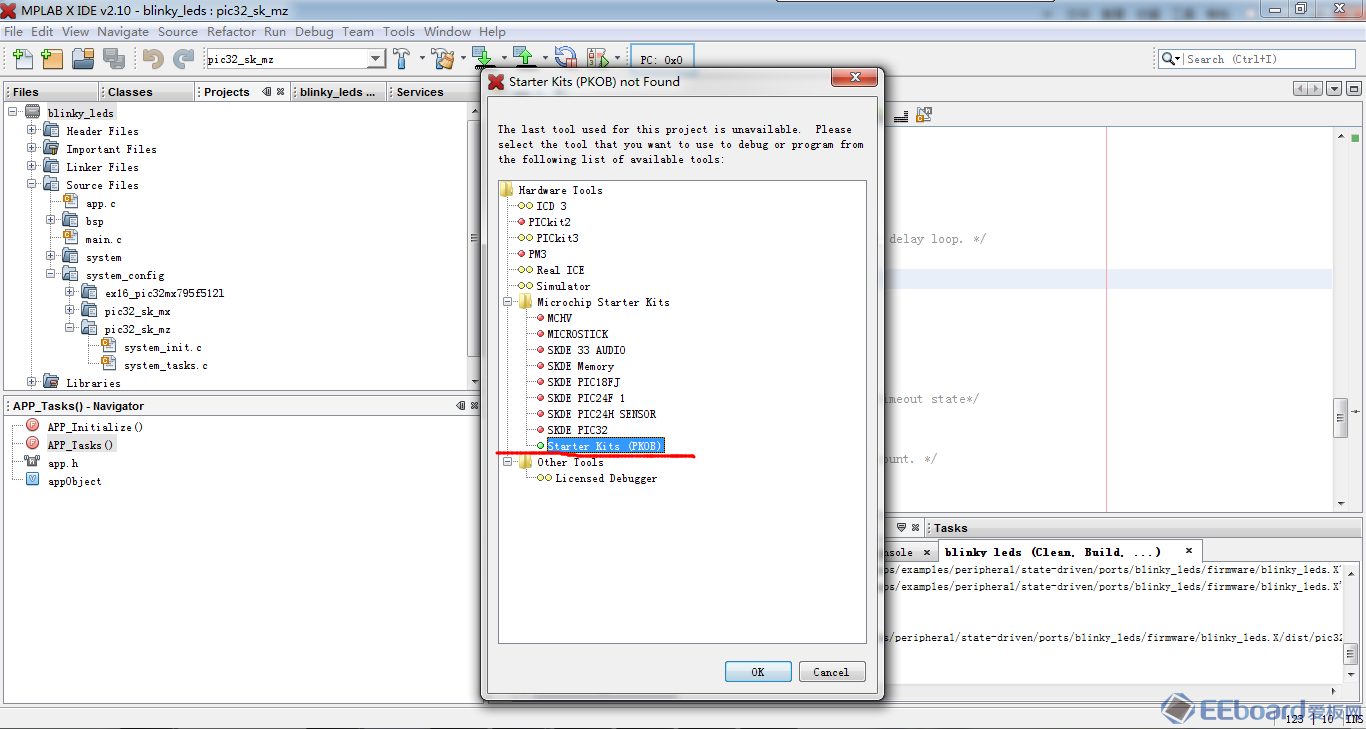Click the Build Project hammer icon
This screenshot has width=1366, height=729.
402,59
